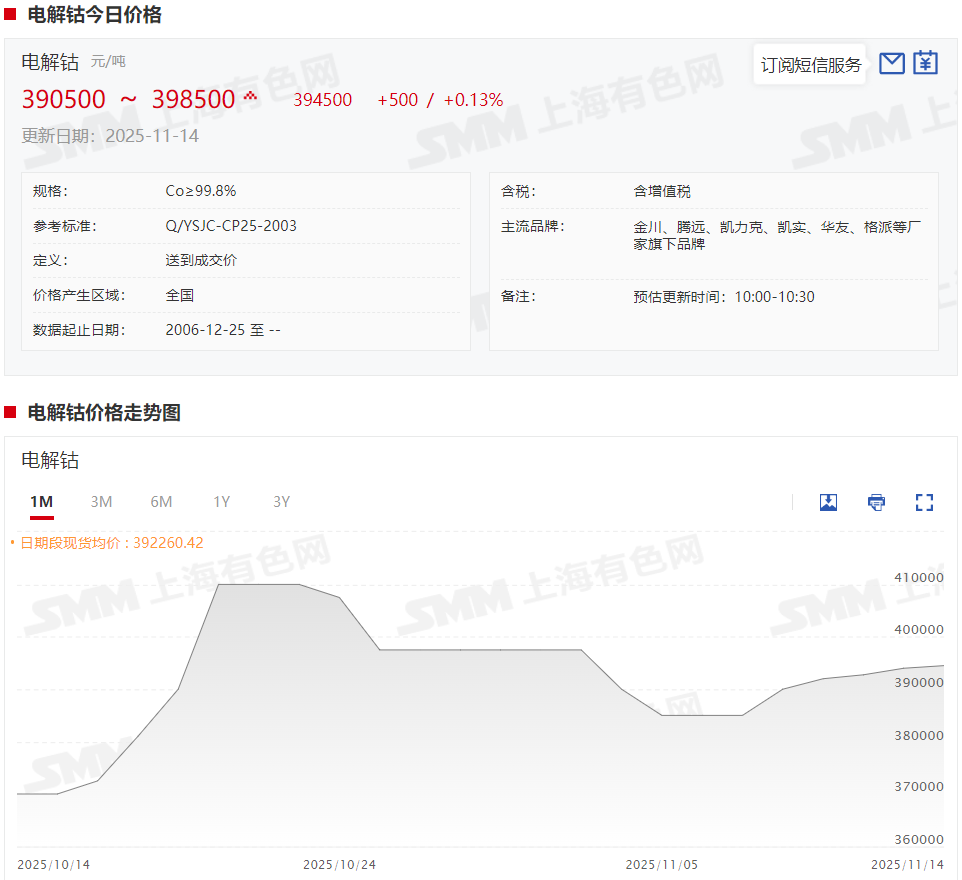Click the 390500 ~ 398500 price range

tap(128, 99)
